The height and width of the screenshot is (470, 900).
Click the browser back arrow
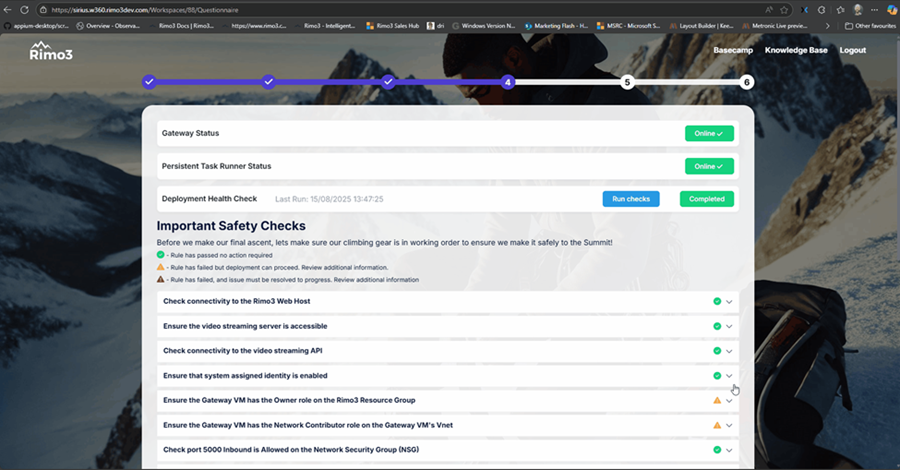9,9
